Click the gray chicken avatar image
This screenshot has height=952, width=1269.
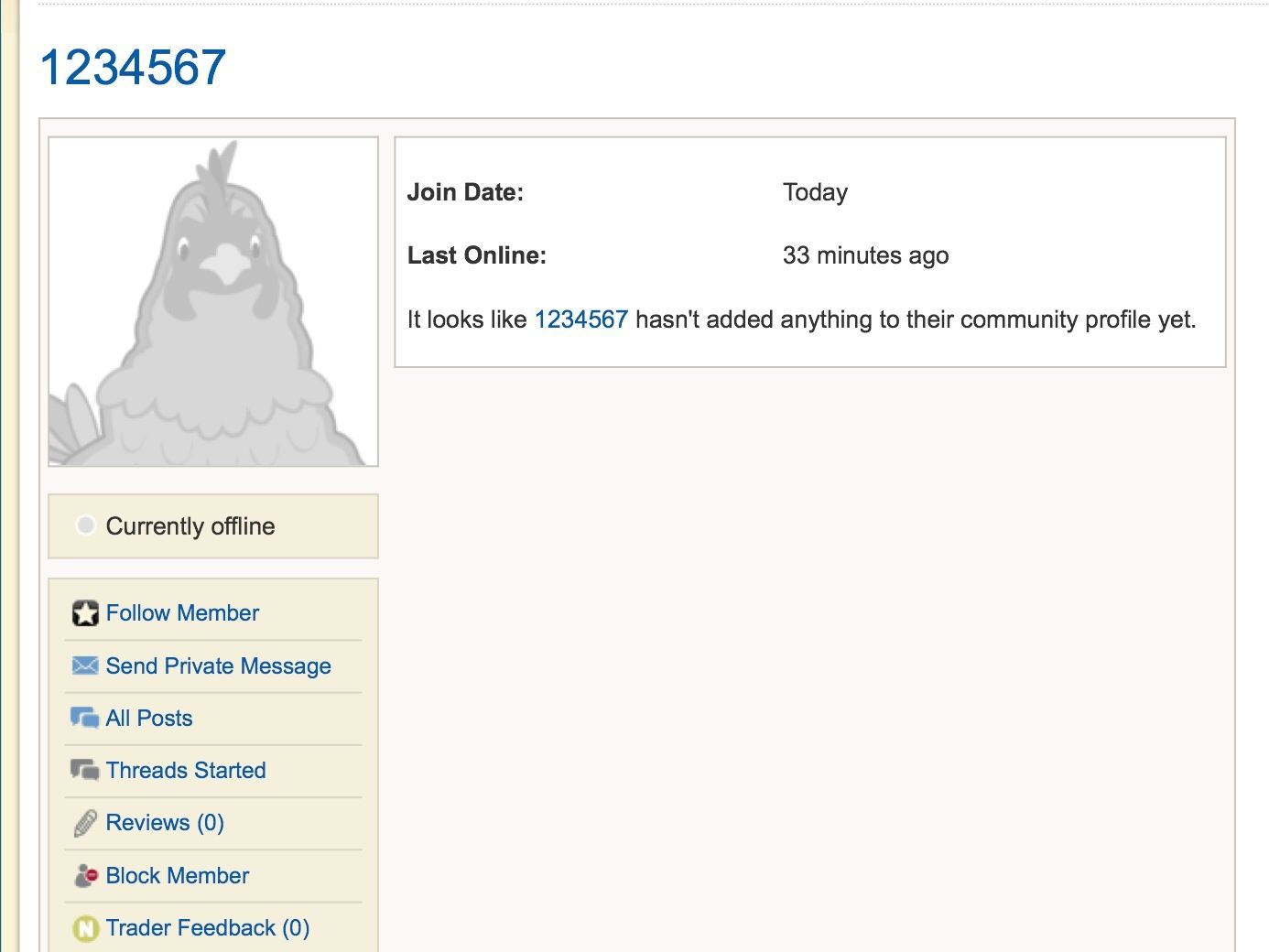[213, 302]
